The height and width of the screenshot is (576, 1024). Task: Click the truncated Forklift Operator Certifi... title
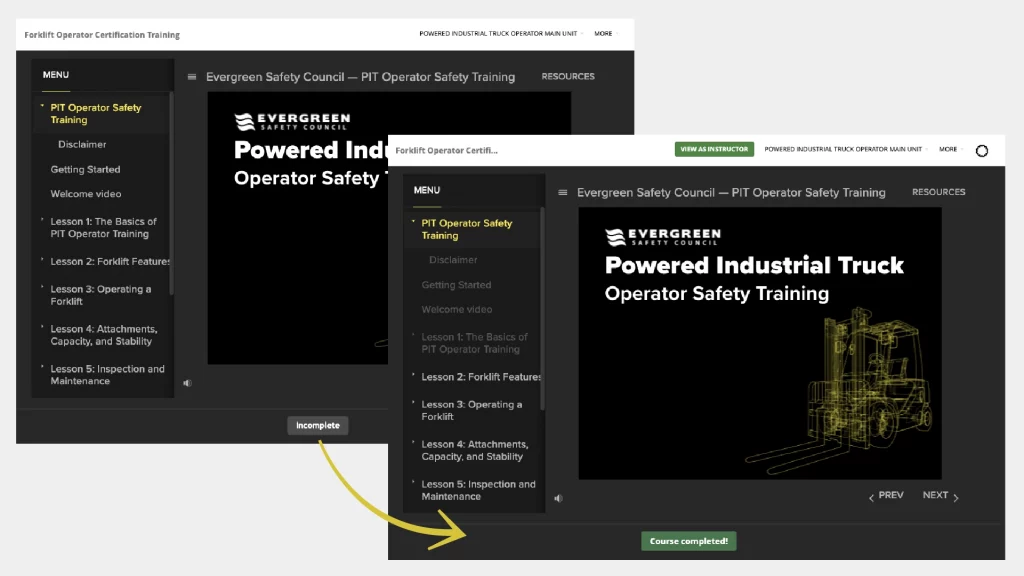[446, 150]
